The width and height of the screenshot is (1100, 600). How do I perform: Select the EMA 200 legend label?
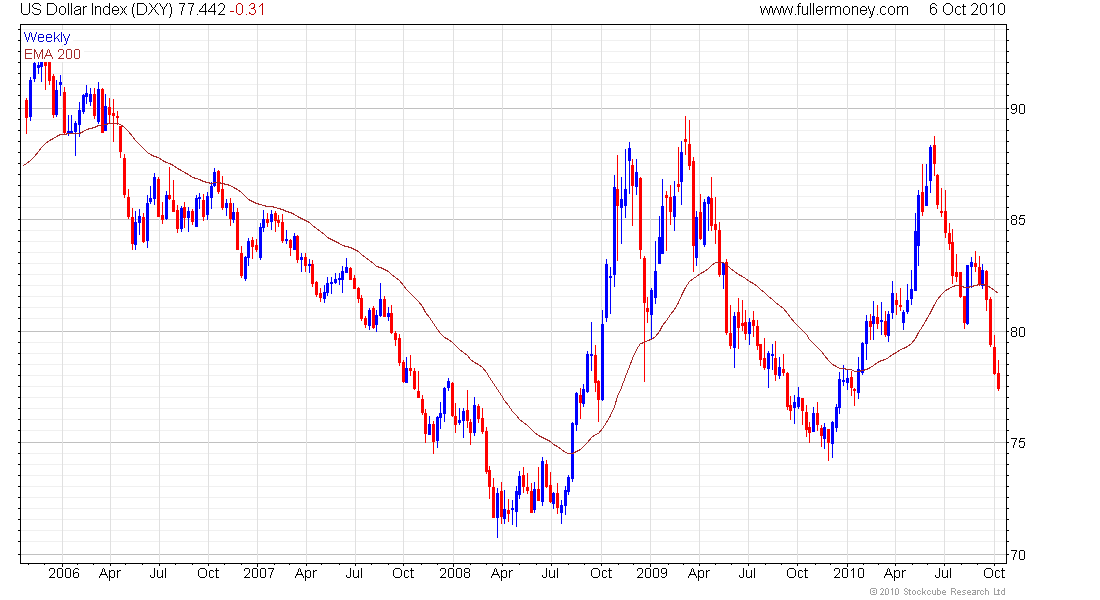click(x=53, y=54)
